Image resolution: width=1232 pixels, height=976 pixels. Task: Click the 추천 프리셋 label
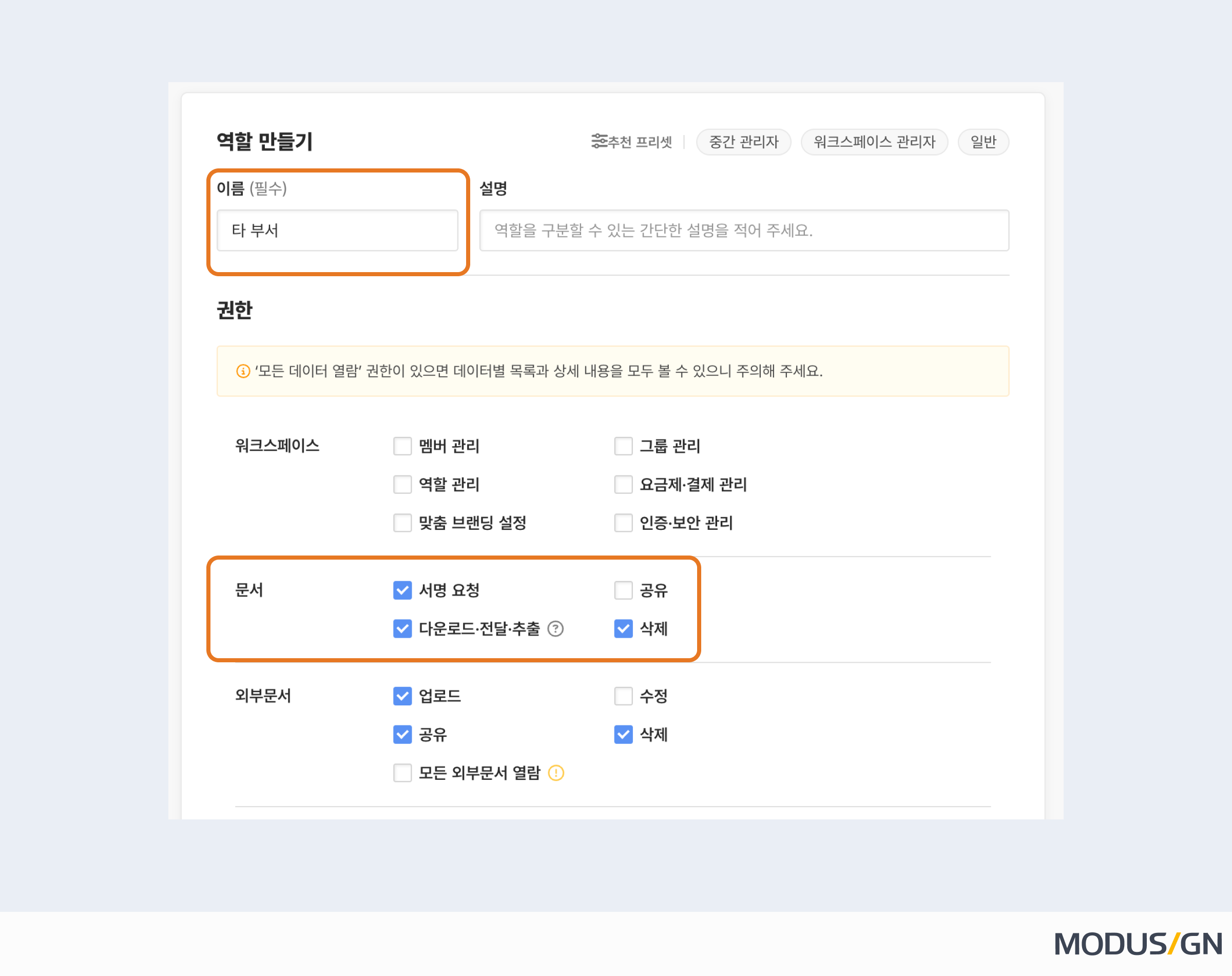[640, 142]
